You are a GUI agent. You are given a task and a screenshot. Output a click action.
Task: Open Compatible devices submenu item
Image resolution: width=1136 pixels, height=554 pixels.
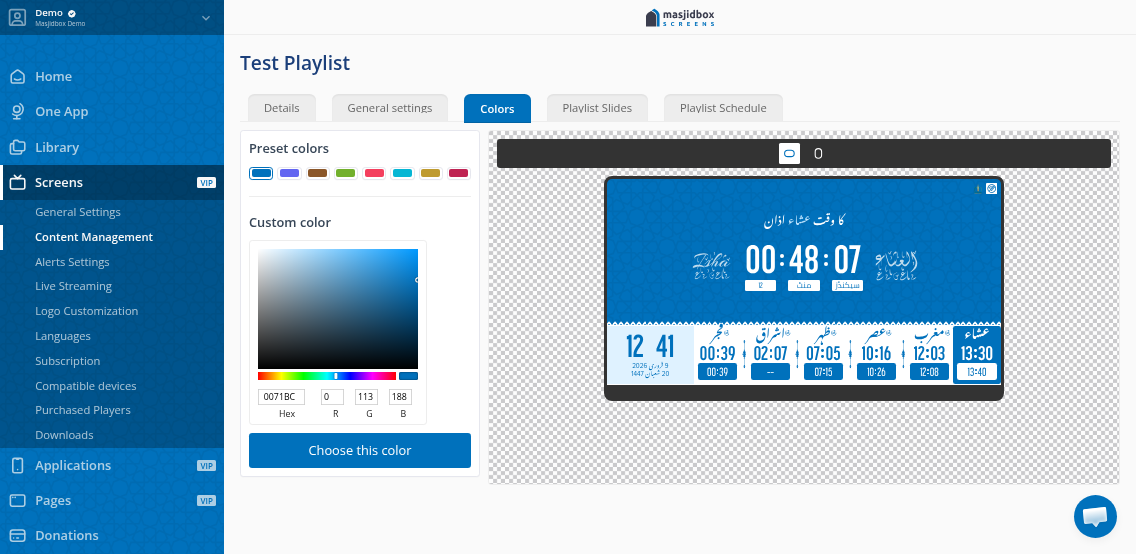tap(85, 386)
